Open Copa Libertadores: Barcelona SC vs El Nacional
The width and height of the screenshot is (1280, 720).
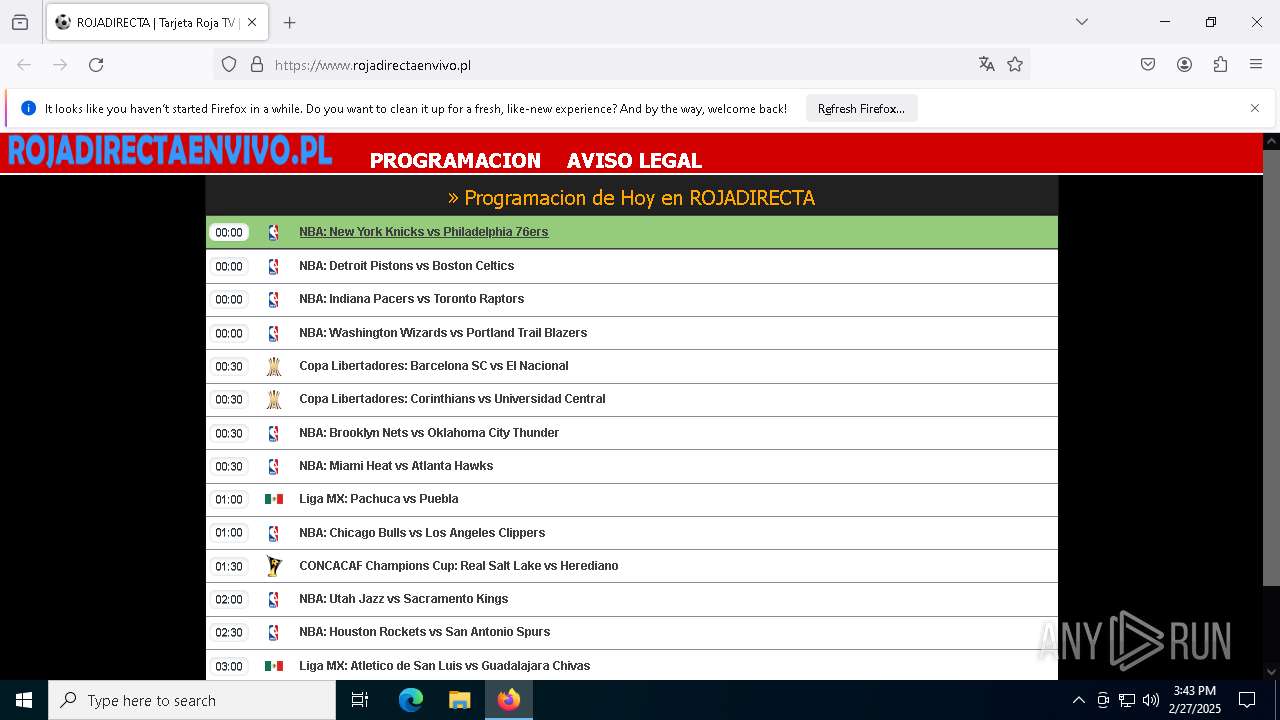[433, 366]
